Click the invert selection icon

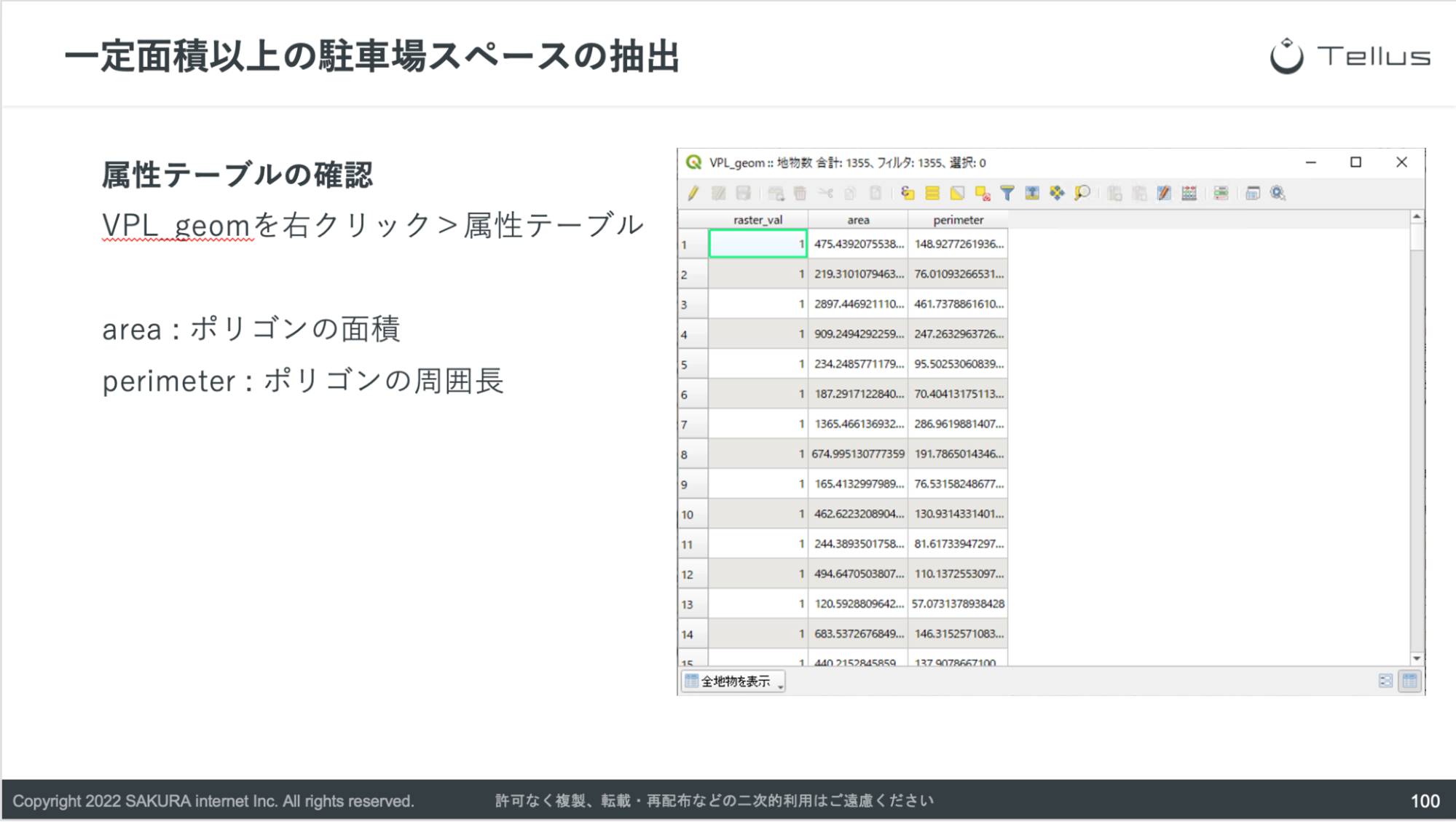tap(958, 193)
